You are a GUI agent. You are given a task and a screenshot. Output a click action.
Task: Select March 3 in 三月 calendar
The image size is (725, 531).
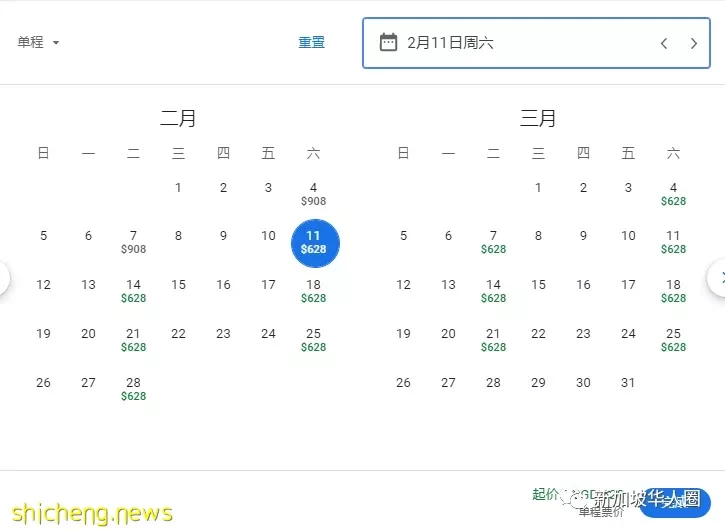(628, 188)
